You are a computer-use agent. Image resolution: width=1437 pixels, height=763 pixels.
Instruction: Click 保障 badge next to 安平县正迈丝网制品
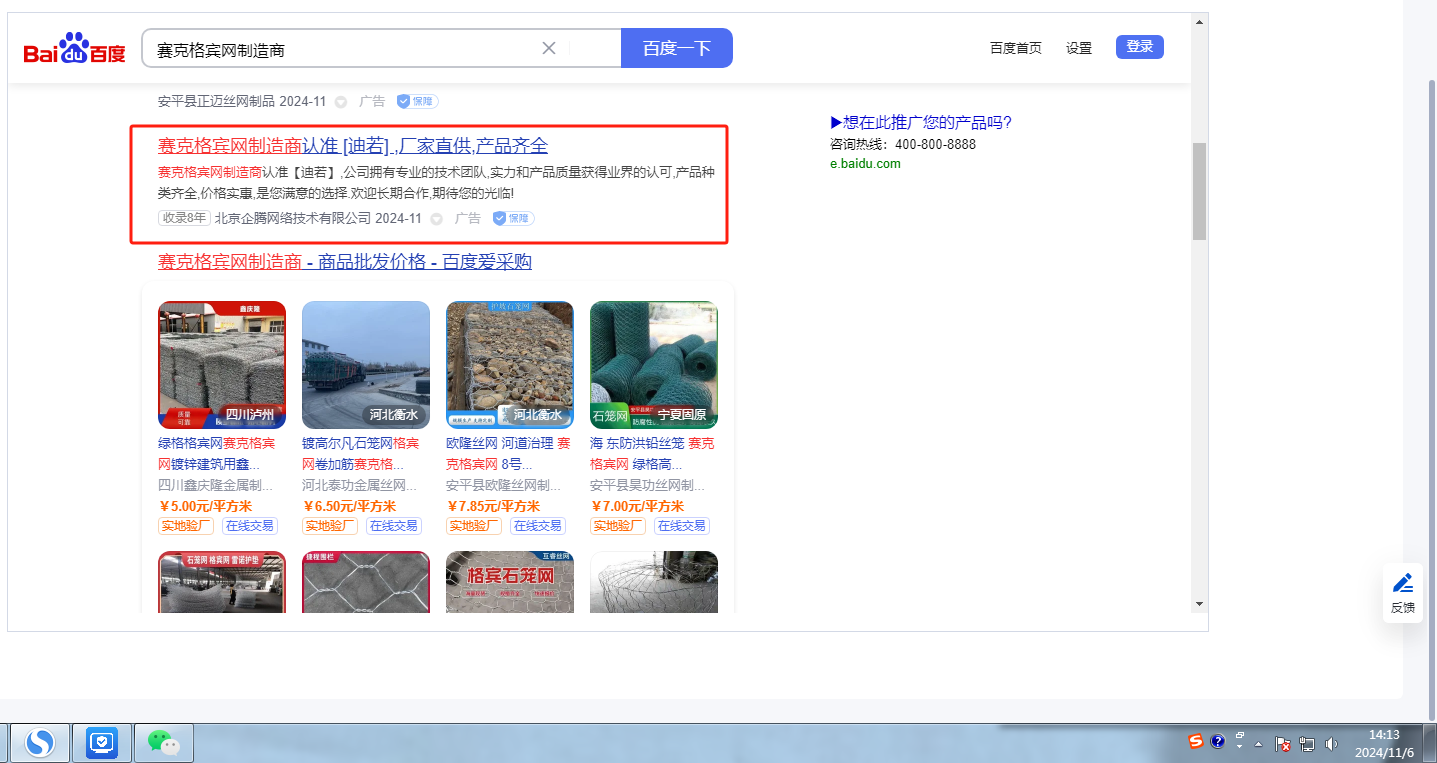pos(417,101)
